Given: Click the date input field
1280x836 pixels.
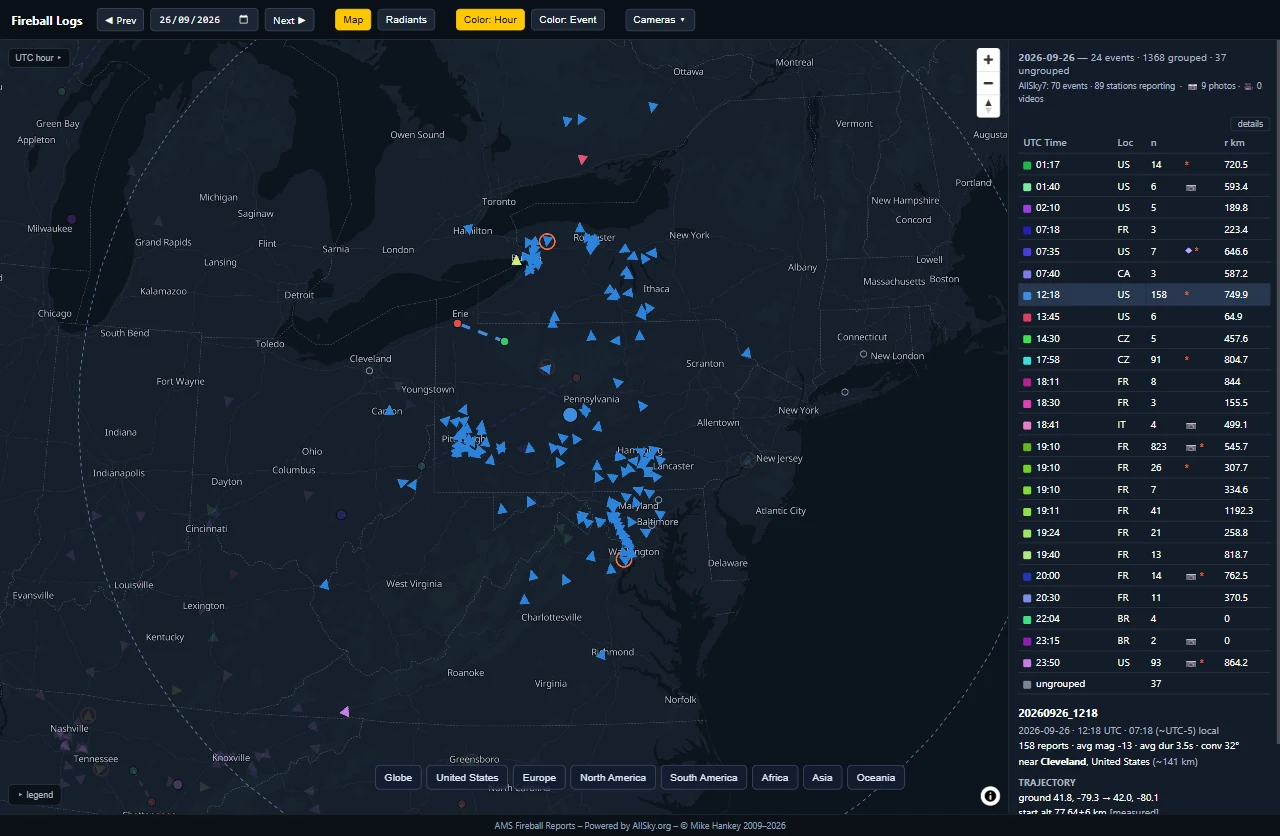Looking at the screenshot, I should tap(204, 20).
